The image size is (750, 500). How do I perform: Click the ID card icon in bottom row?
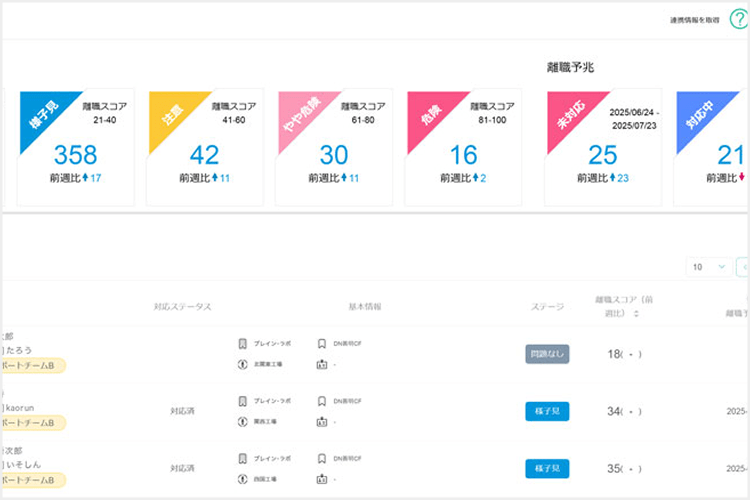321,478
